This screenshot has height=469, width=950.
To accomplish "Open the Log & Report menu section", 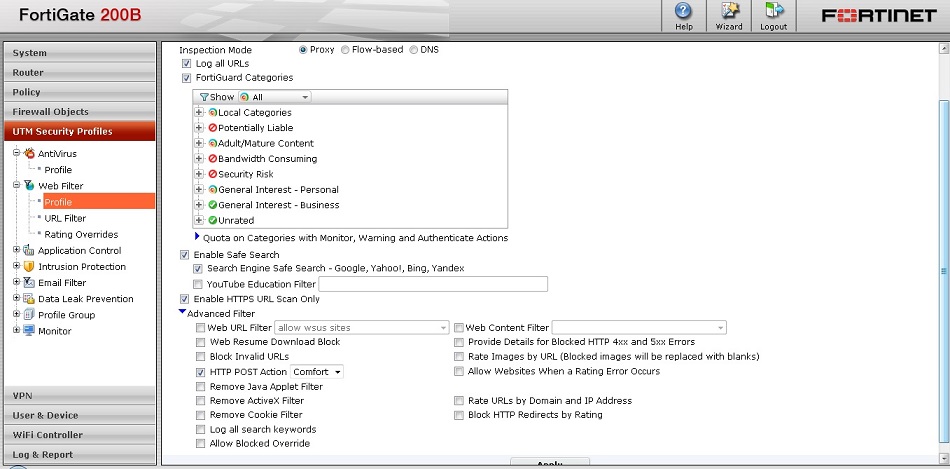I will click(80, 454).
